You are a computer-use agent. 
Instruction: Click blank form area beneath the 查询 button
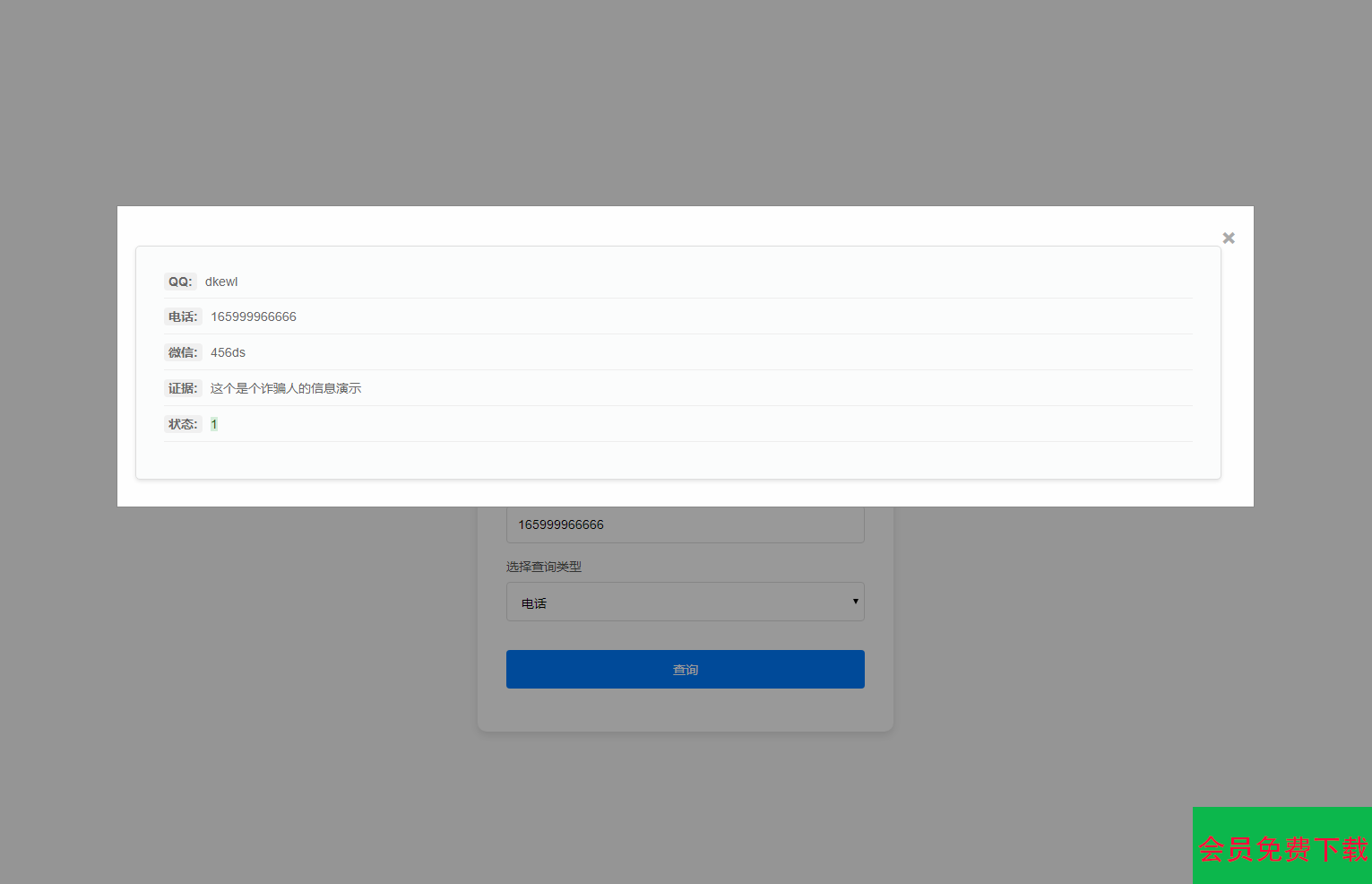[x=686, y=709]
